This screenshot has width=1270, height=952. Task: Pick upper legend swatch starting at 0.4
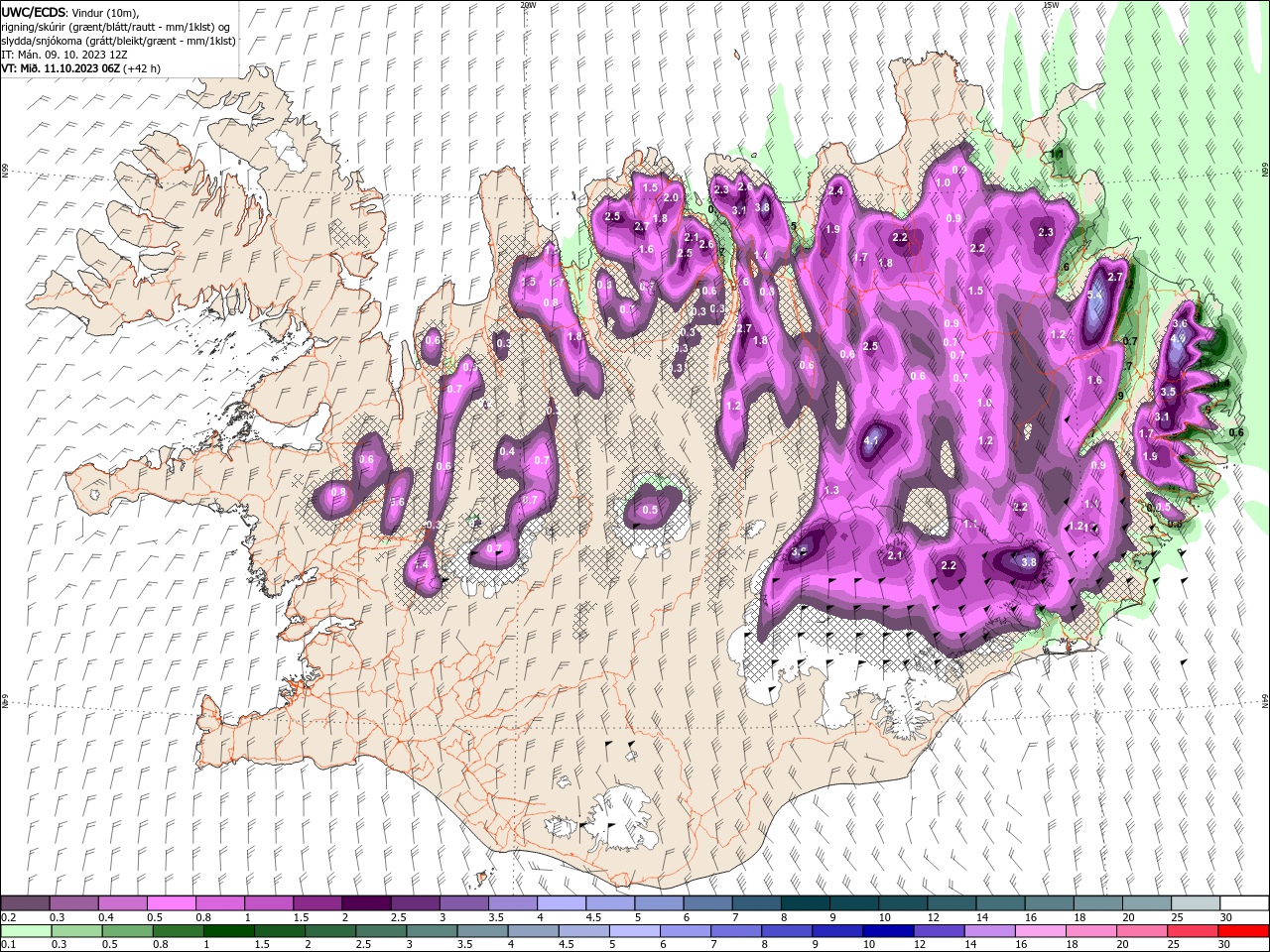pyautogui.click(x=123, y=903)
